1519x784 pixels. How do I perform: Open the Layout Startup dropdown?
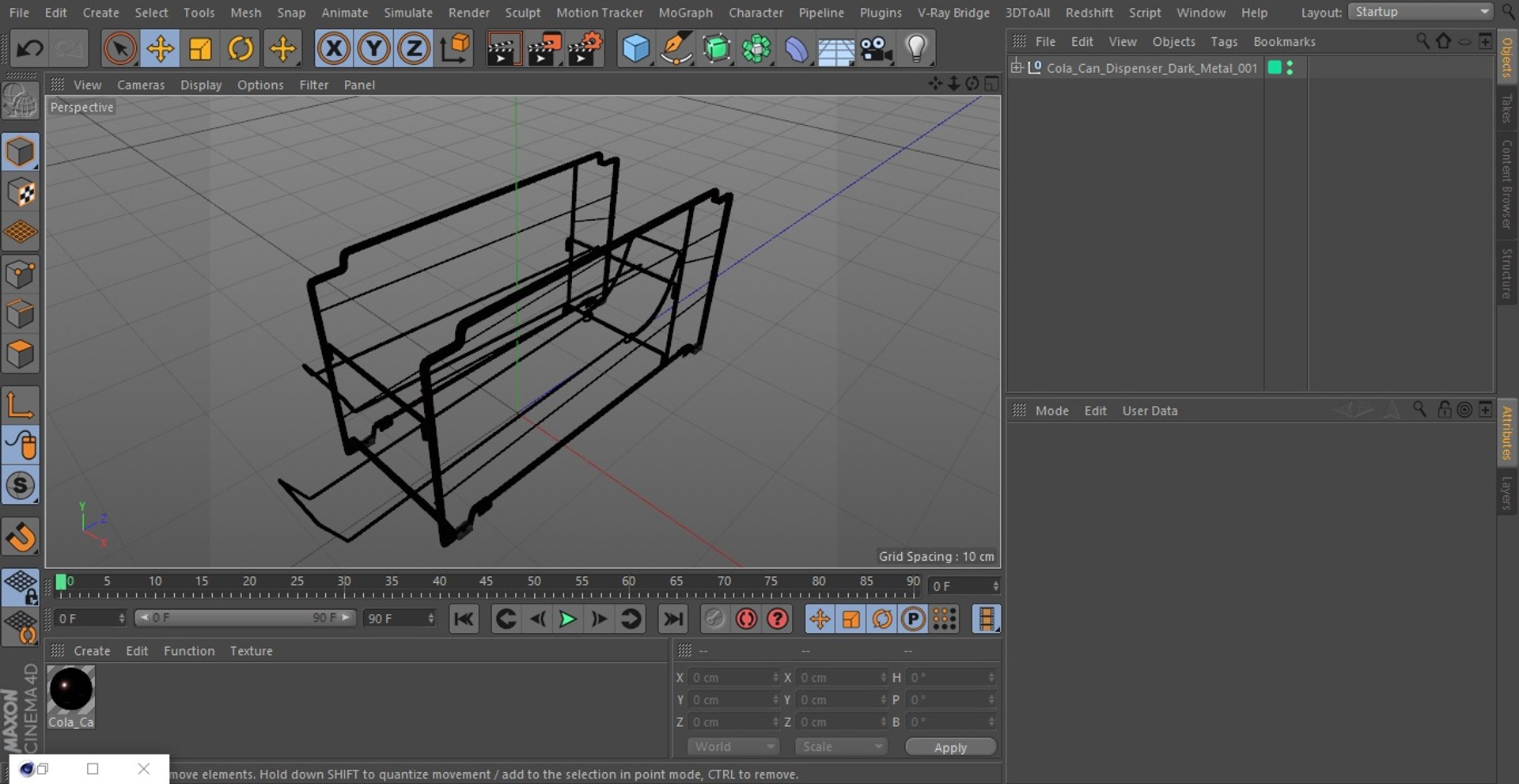coord(1420,12)
